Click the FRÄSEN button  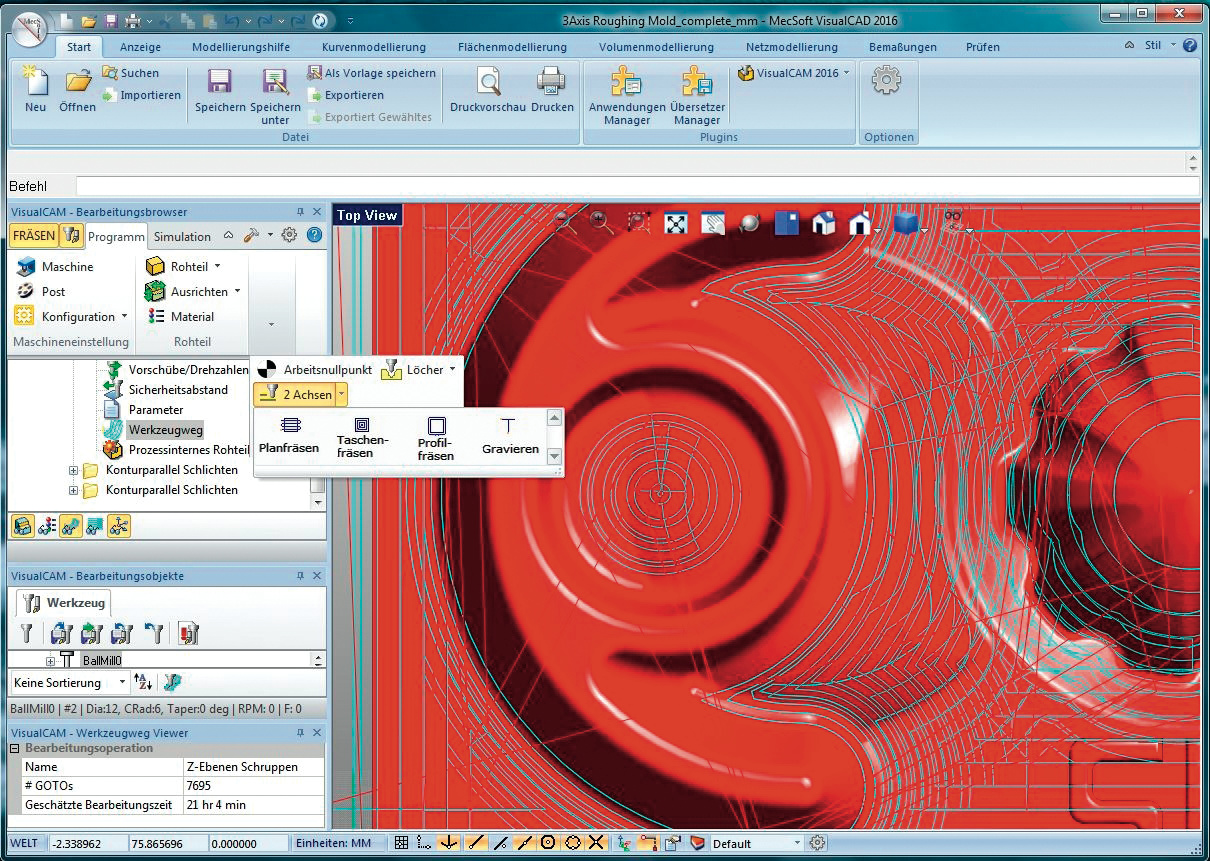point(34,236)
